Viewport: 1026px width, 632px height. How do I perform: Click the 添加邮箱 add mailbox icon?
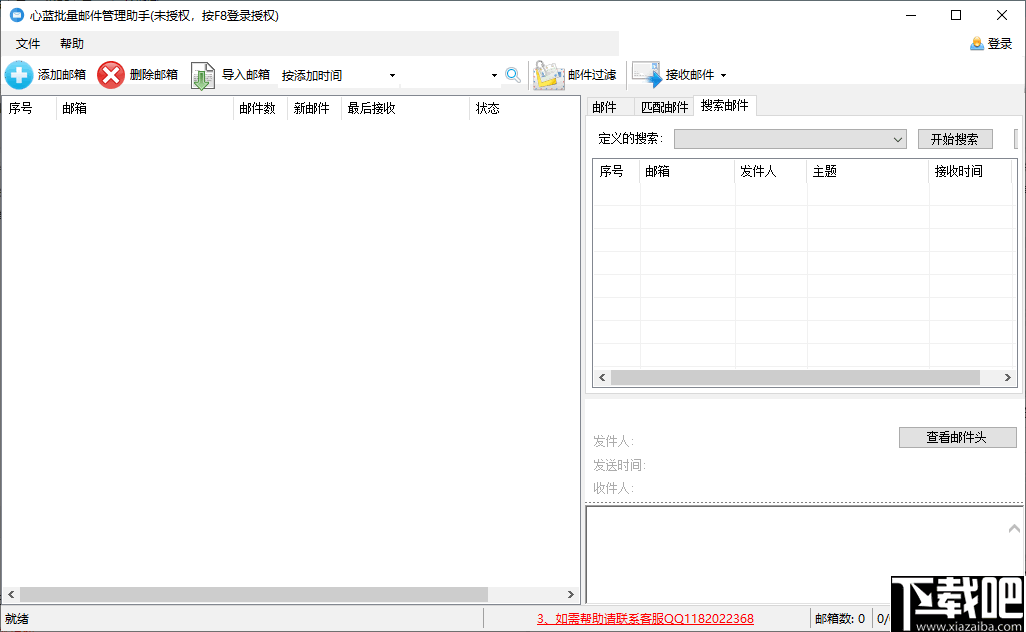19,75
